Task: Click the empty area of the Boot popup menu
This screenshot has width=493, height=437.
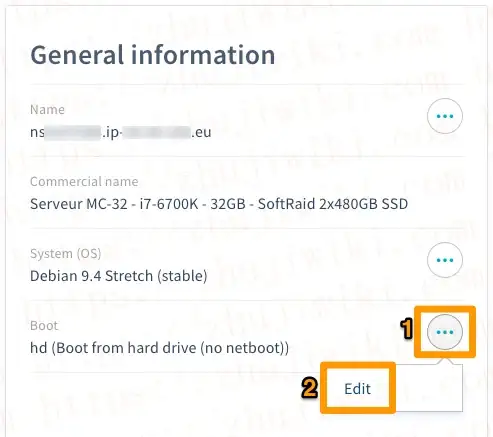Action: [428, 388]
